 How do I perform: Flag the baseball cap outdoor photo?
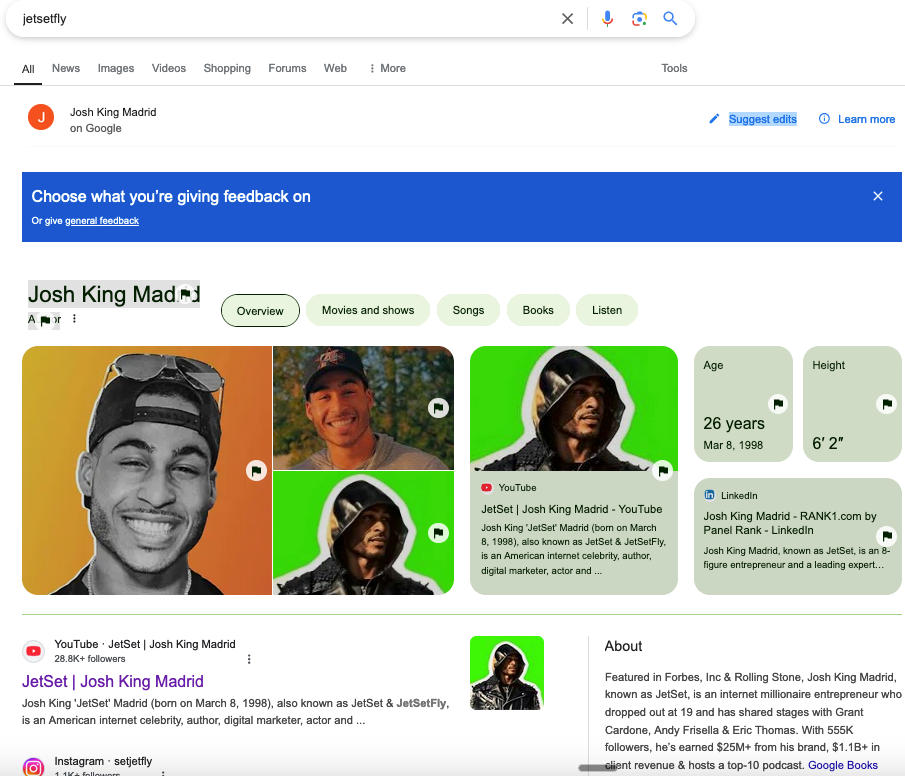click(x=438, y=408)
